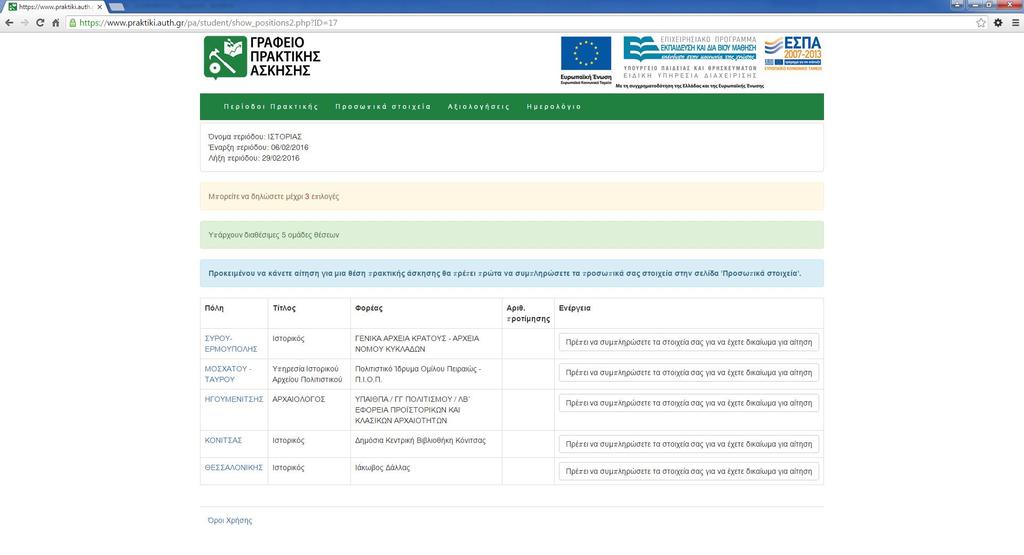Open the ΘΕΣΣΑΛΟΝΙΚΗΣ city link

(234, 468)
